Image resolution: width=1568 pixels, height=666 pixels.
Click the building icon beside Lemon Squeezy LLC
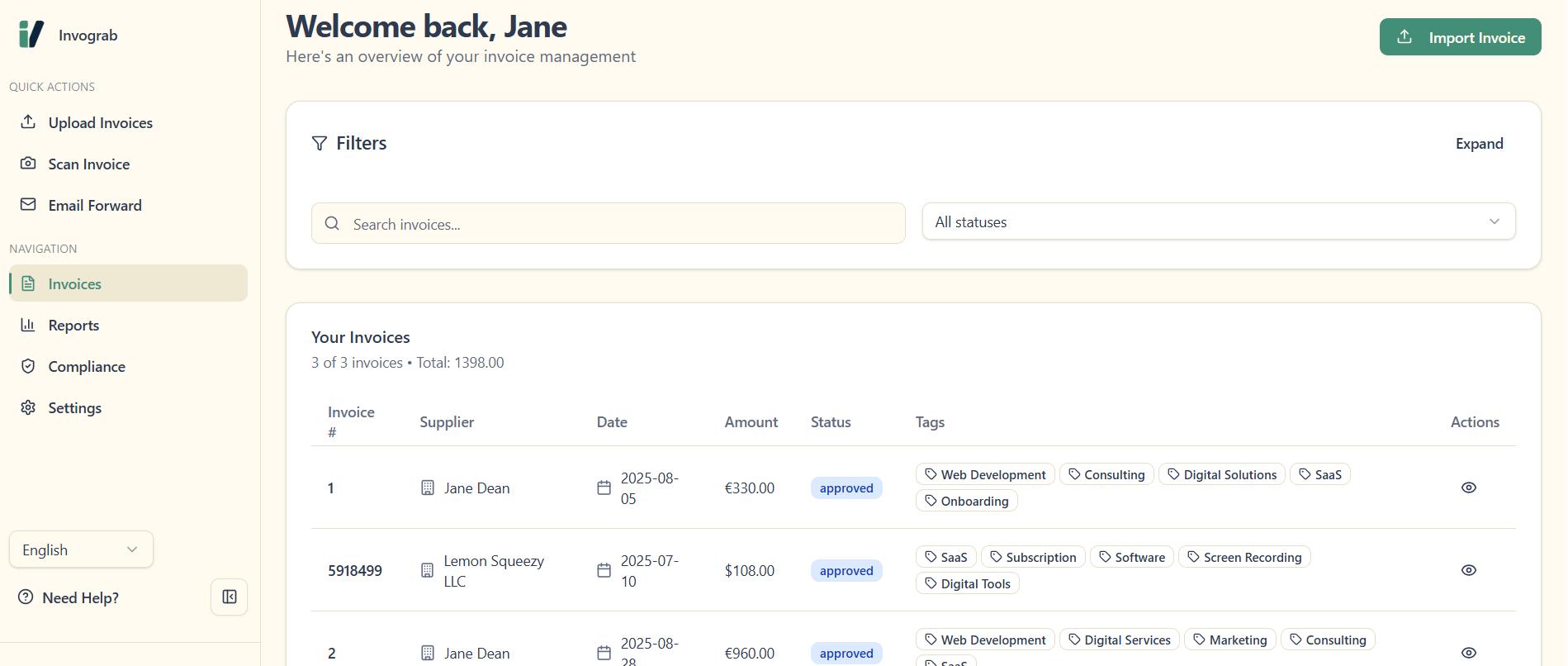click(x=427, y=571)
